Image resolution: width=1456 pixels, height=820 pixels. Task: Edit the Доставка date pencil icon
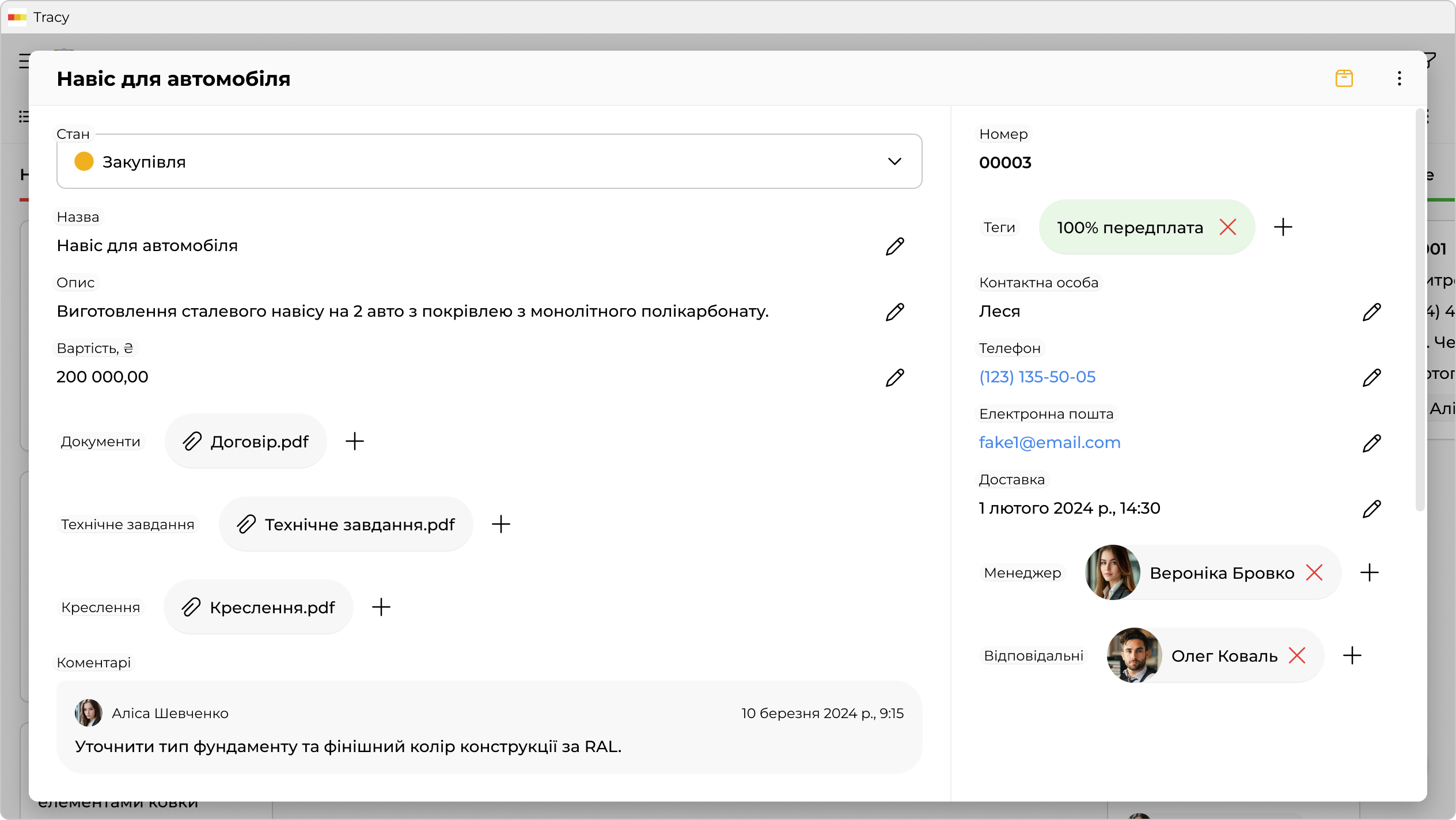(x=1371, y=509)
